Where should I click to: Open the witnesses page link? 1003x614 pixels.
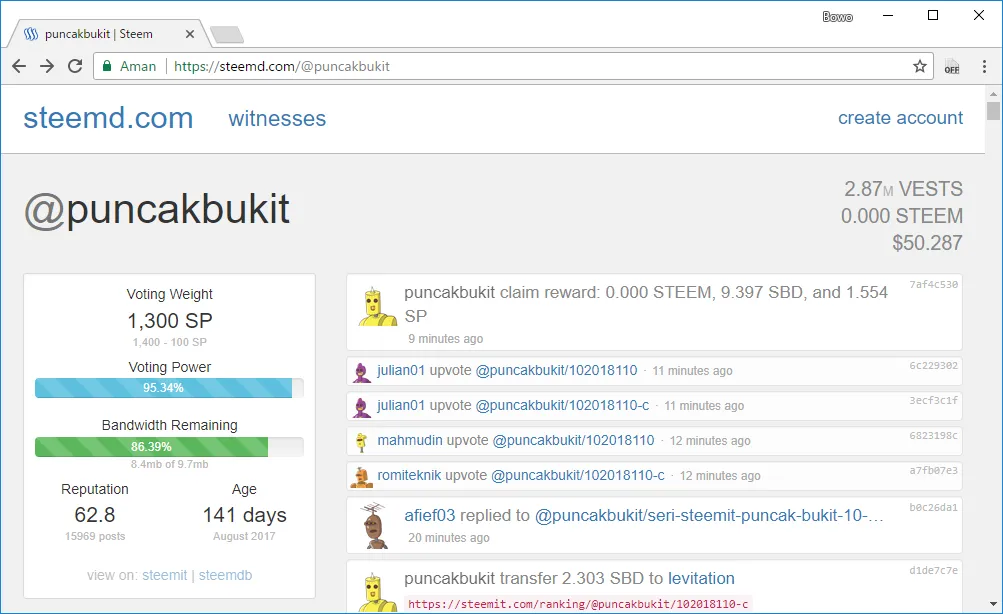point(277,118)
